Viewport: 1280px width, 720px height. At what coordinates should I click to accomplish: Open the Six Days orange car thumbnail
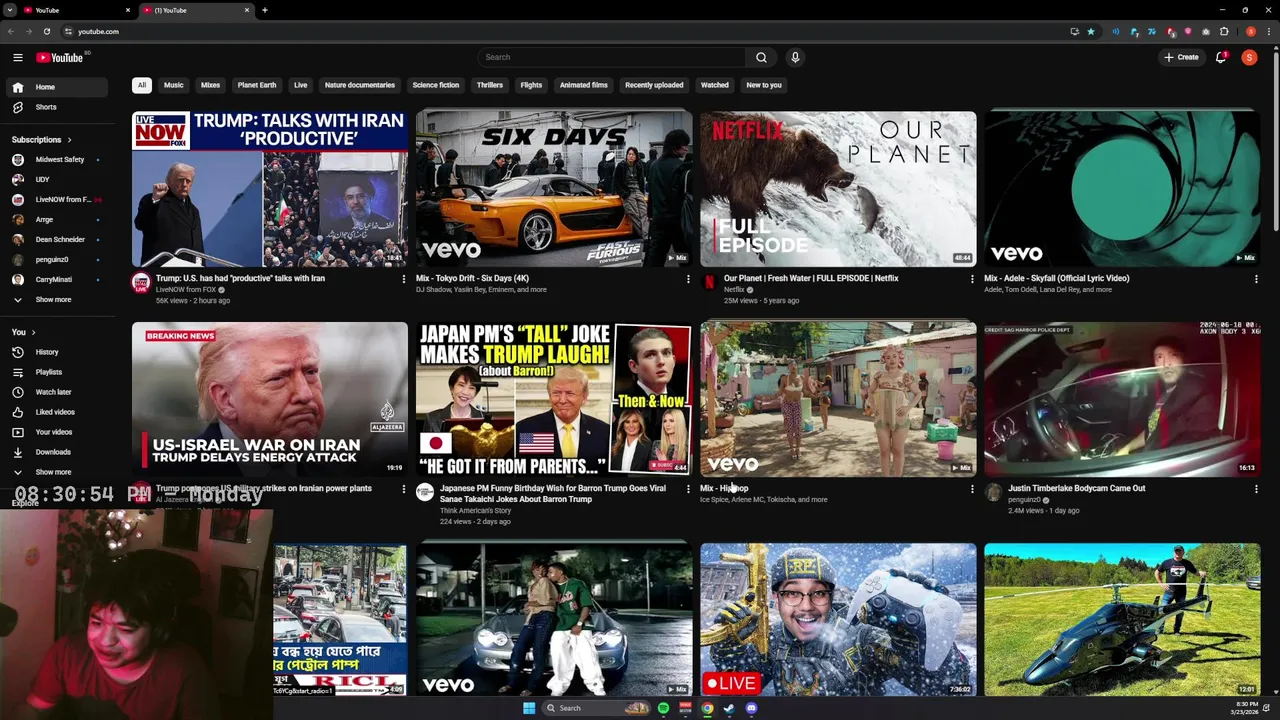click(x=554, y=188)
